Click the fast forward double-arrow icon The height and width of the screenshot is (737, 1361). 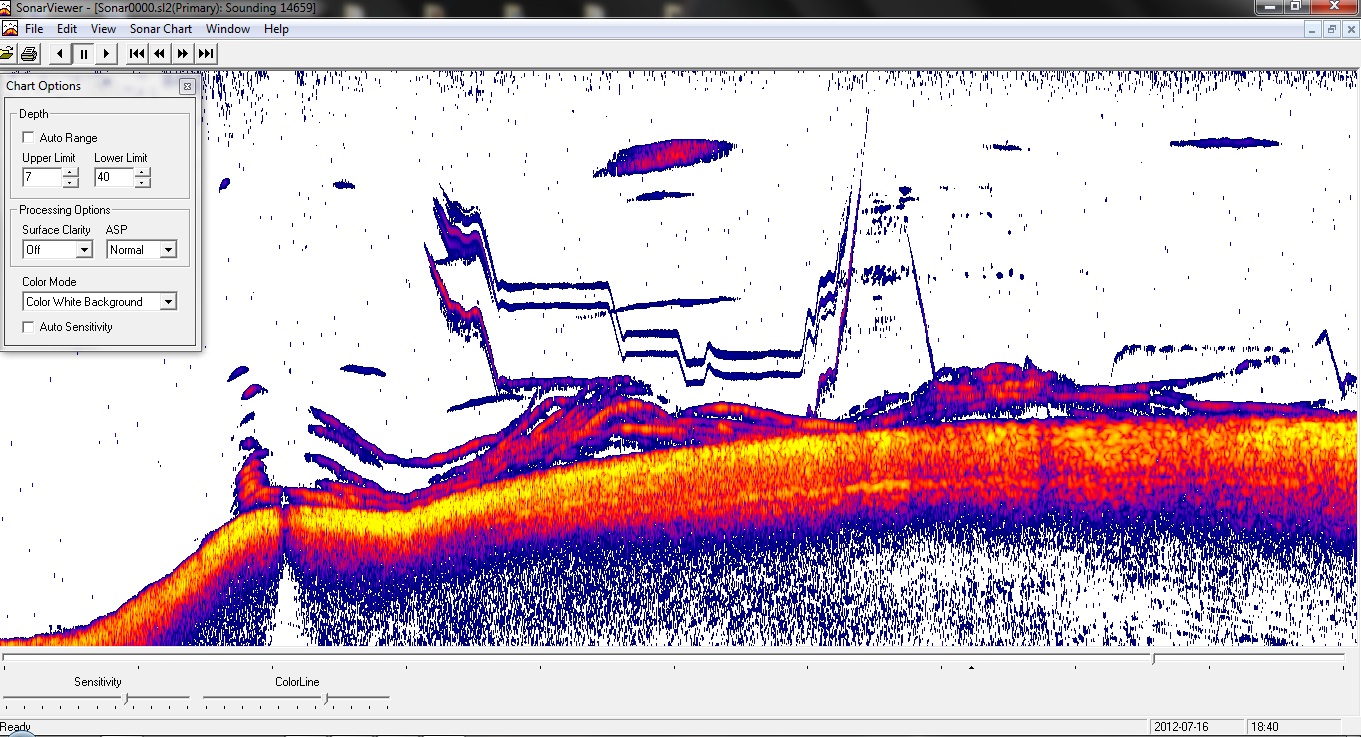click(x=183, y=53)
